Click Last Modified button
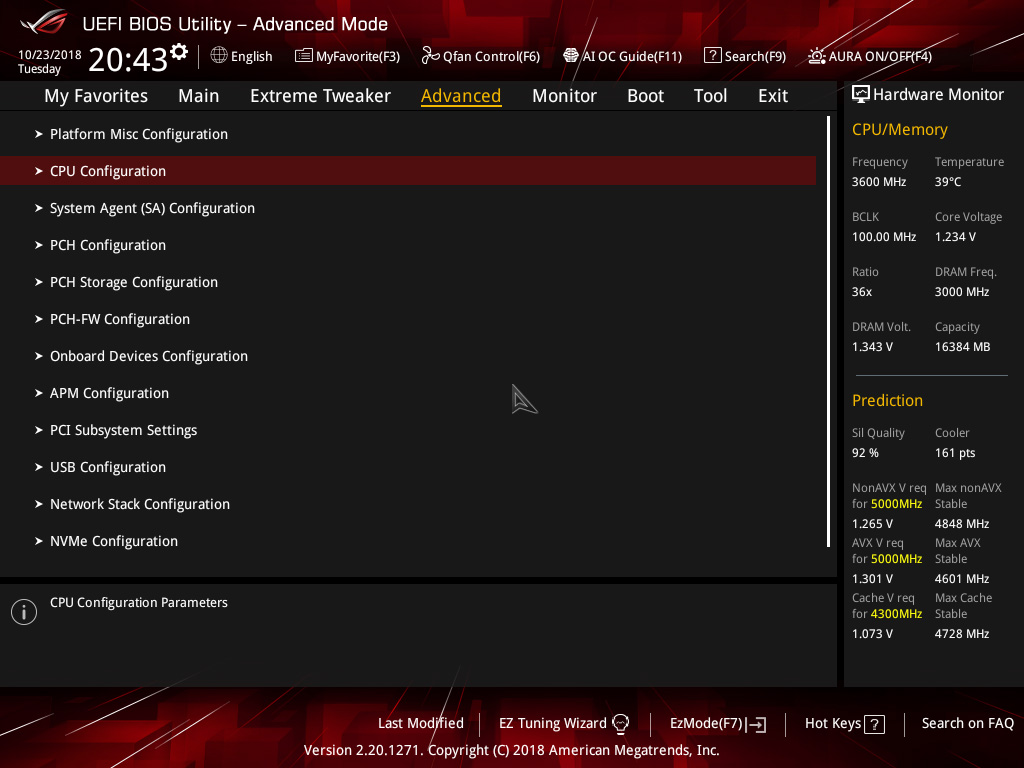The height and width of the screenshot is (768, 1024). pyautogui.click(x=421, y=724)
